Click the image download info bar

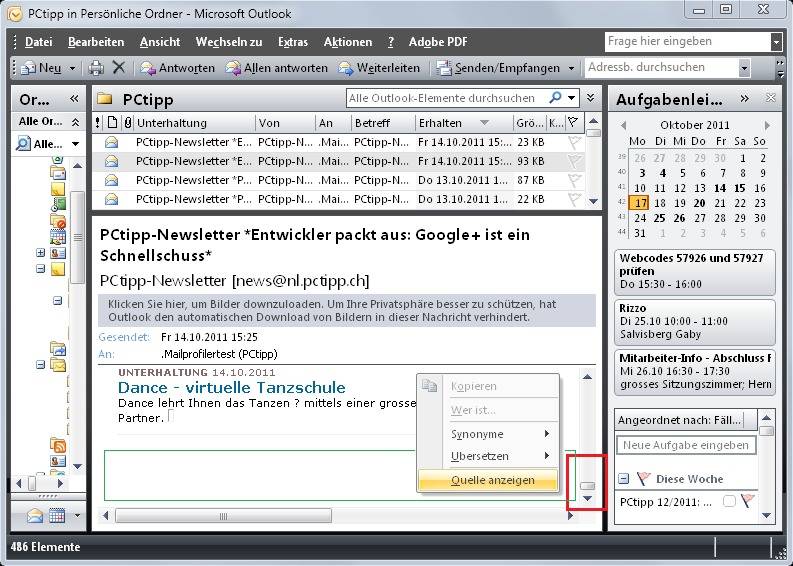point(347,311)
